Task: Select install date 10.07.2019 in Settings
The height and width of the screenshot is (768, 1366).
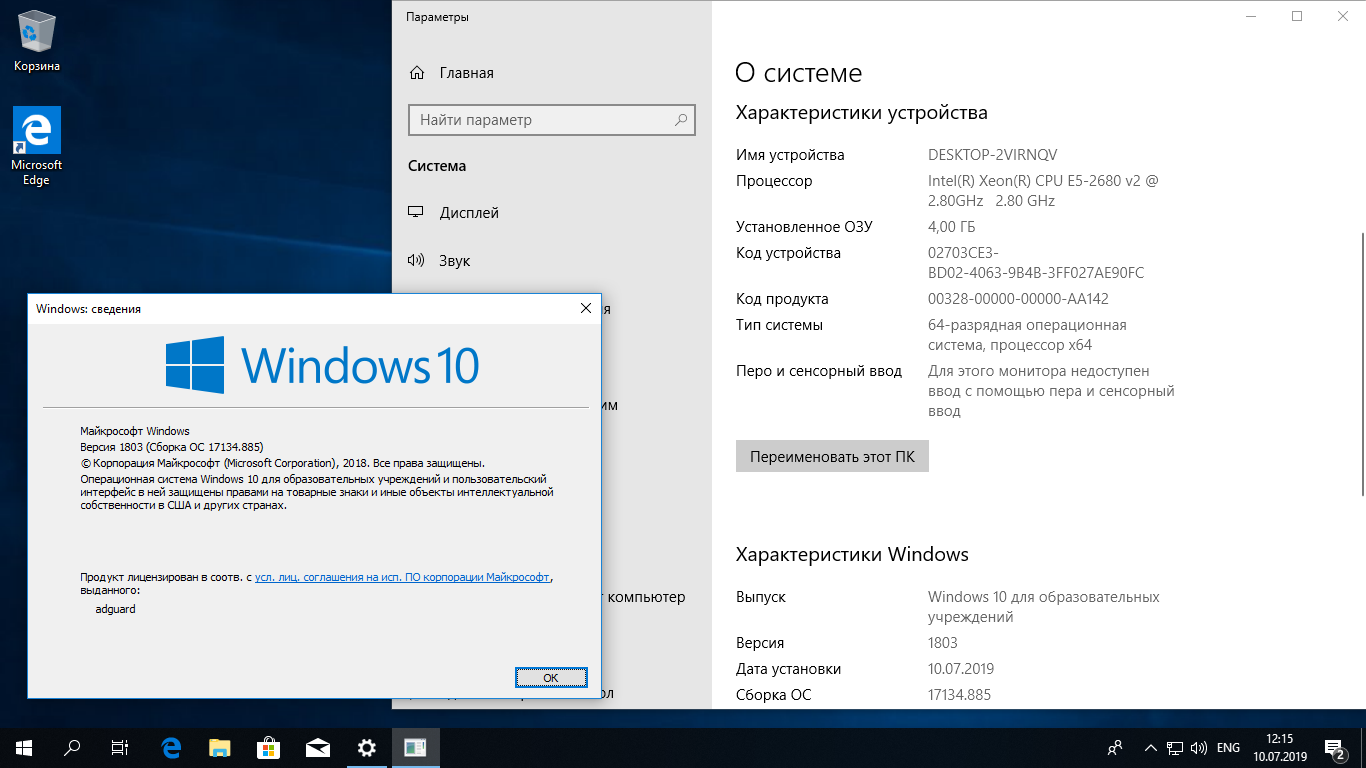Action: pos(961,669)
